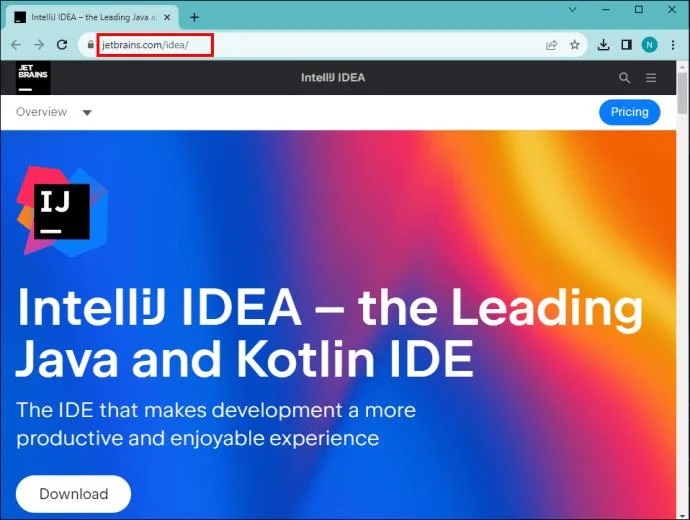Minimize the browser window

606,9
